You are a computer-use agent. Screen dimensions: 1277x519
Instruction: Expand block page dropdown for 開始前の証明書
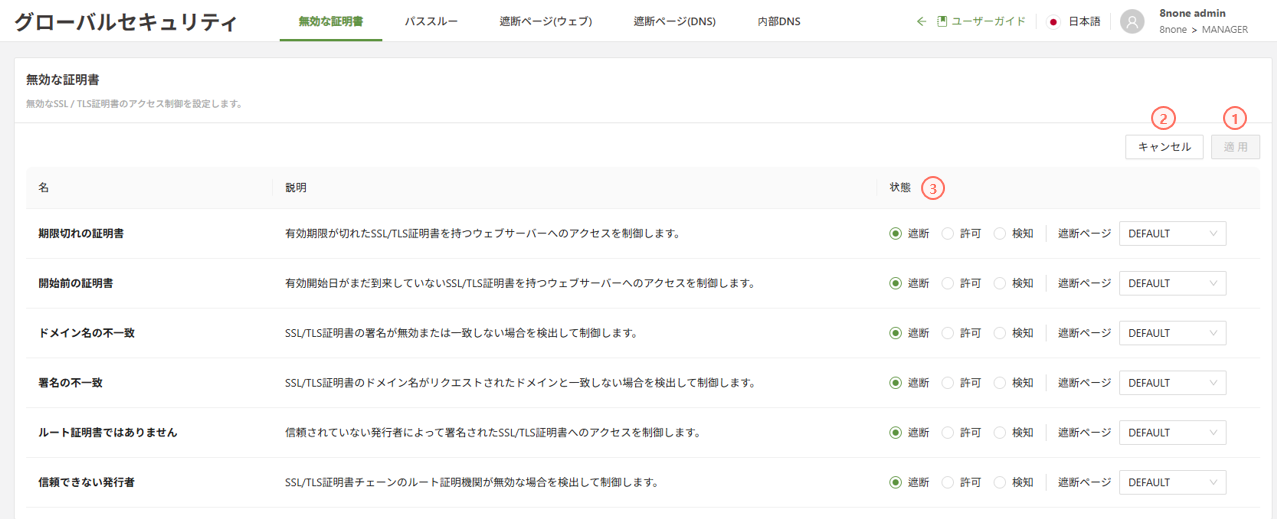[x=1172, y=283]
